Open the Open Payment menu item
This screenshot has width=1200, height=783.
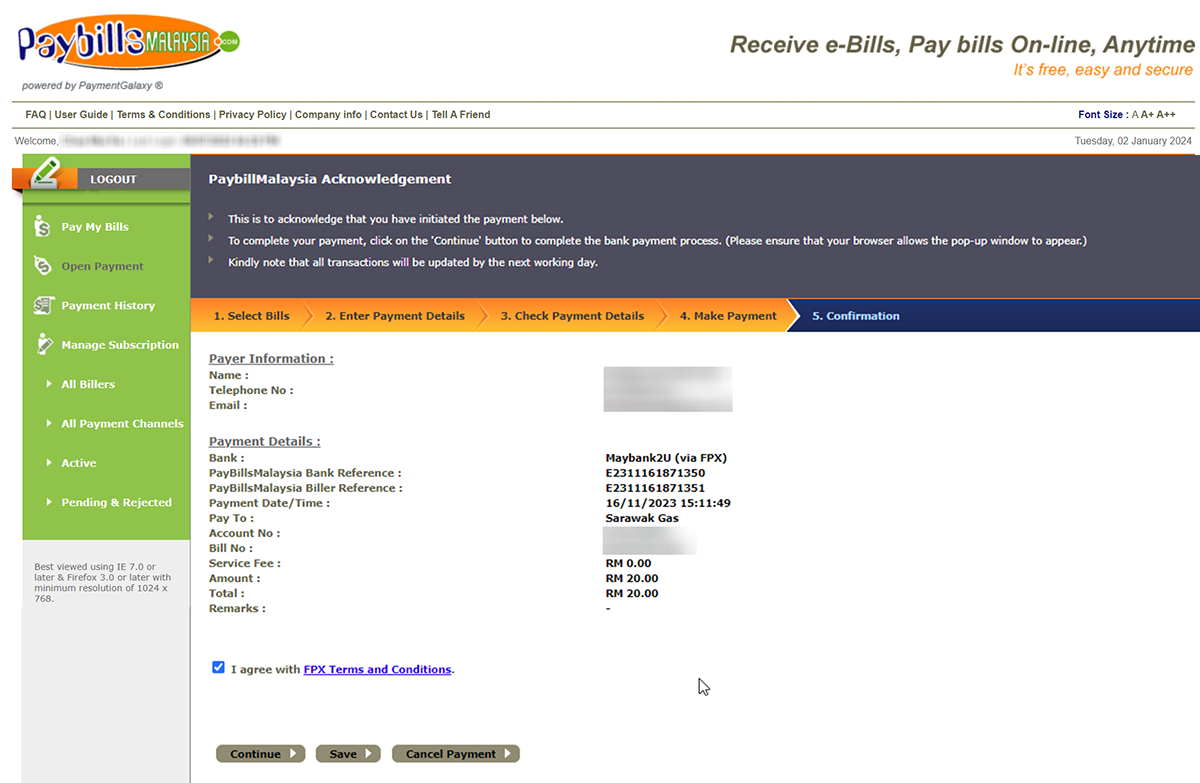coord(102,266)
